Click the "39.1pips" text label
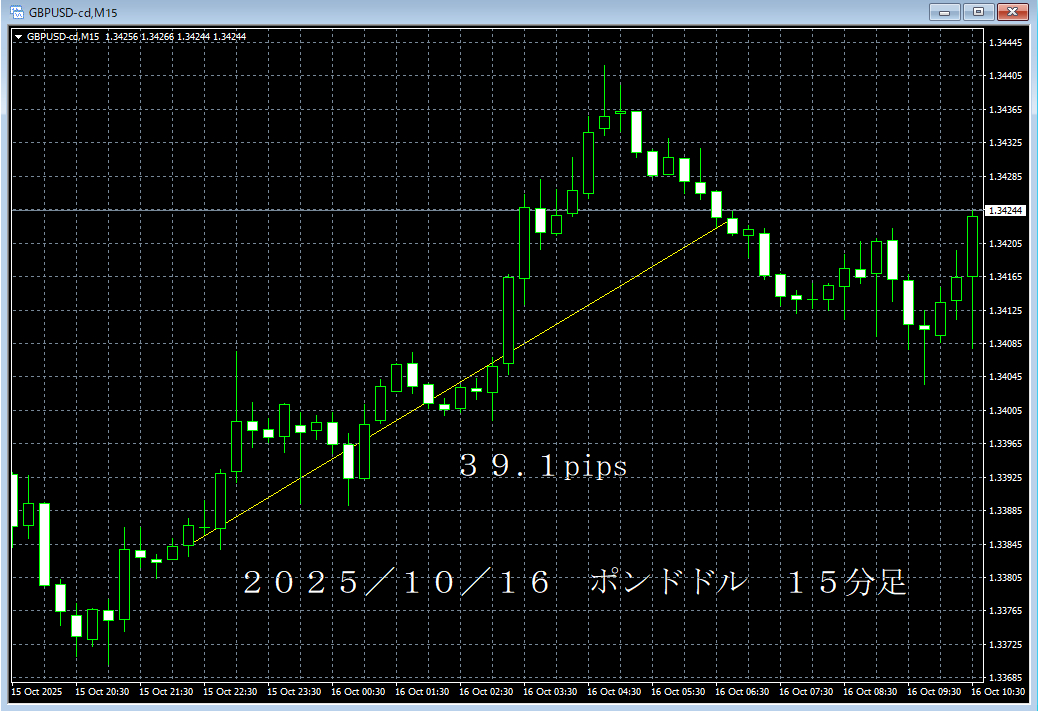This screenshot has height=711, width=1038. click(543, 466)
